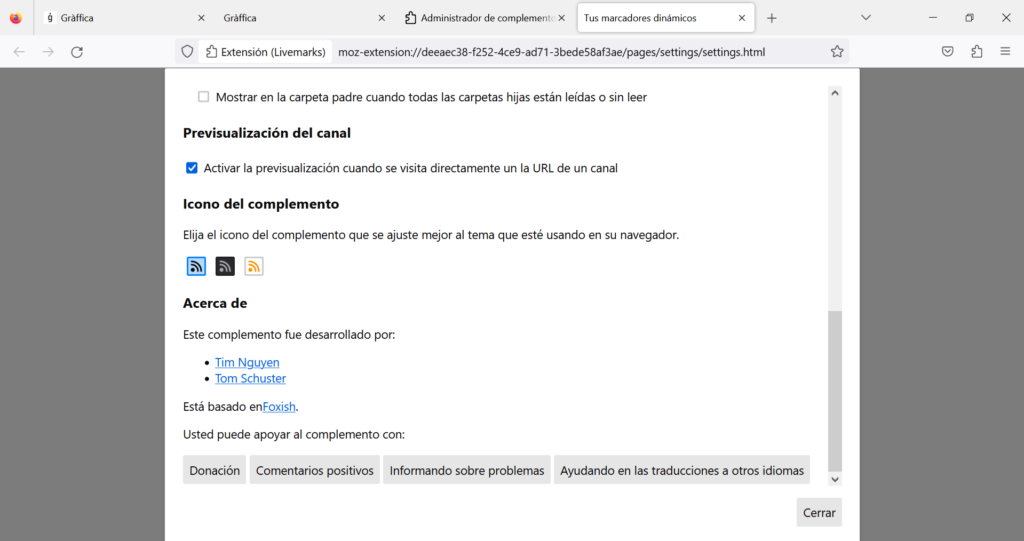The image size is (1024, 541).
Task: Close the first Gràffica tab
Action: click(x=201, y=18)
